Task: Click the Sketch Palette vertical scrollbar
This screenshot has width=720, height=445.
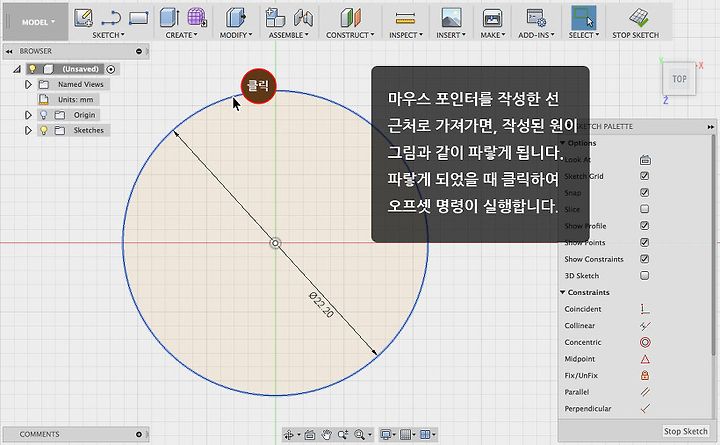Action: pos(713,246)
